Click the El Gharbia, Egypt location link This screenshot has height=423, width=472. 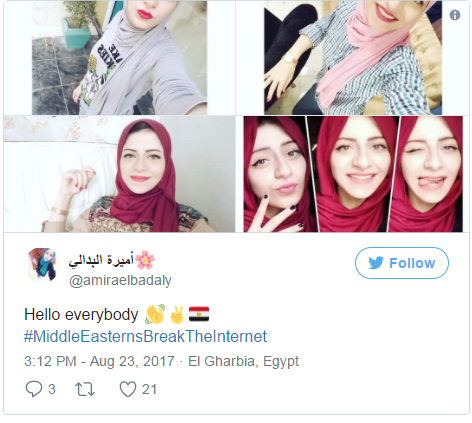click(243, 362)
